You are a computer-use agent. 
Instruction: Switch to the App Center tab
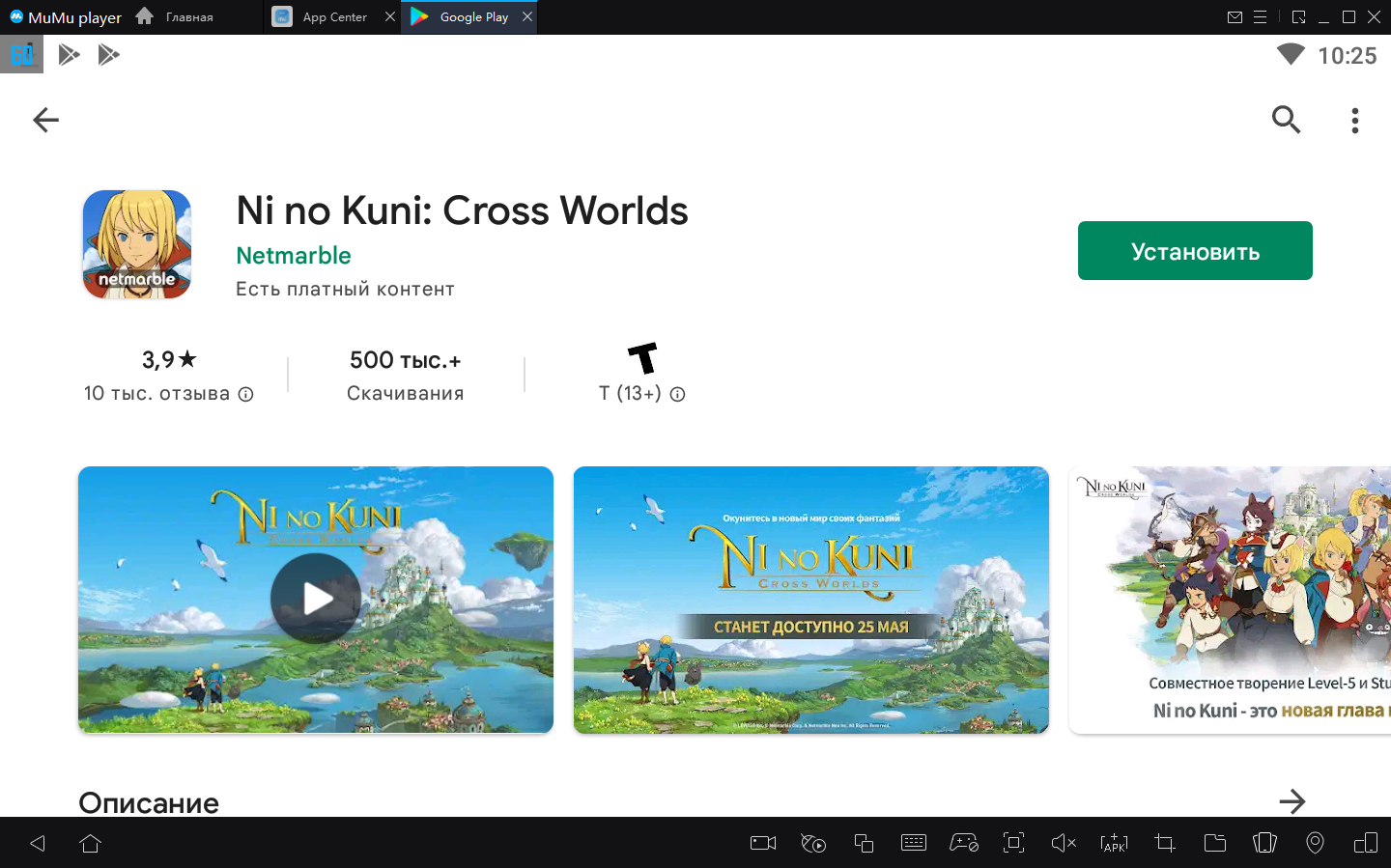(x=333, y=17)
